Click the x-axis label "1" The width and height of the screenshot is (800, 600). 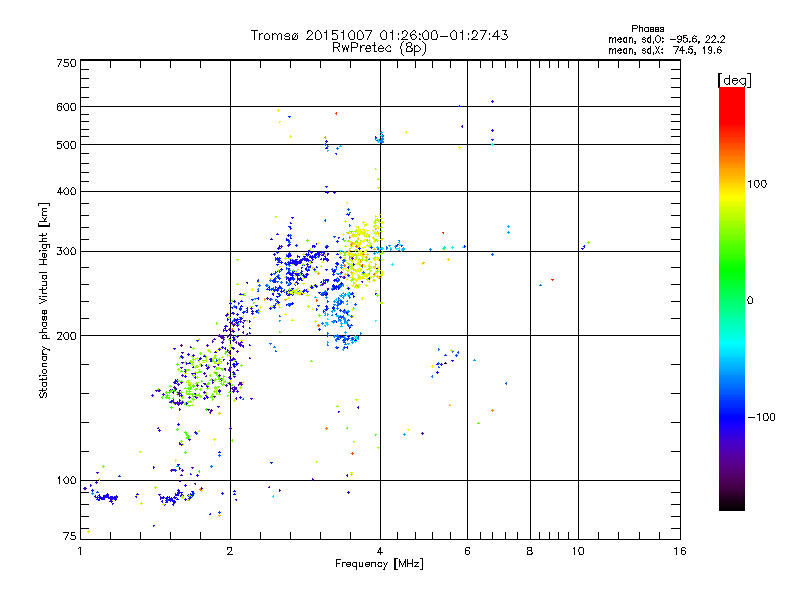pyautogui.click(x=80, y=551)
